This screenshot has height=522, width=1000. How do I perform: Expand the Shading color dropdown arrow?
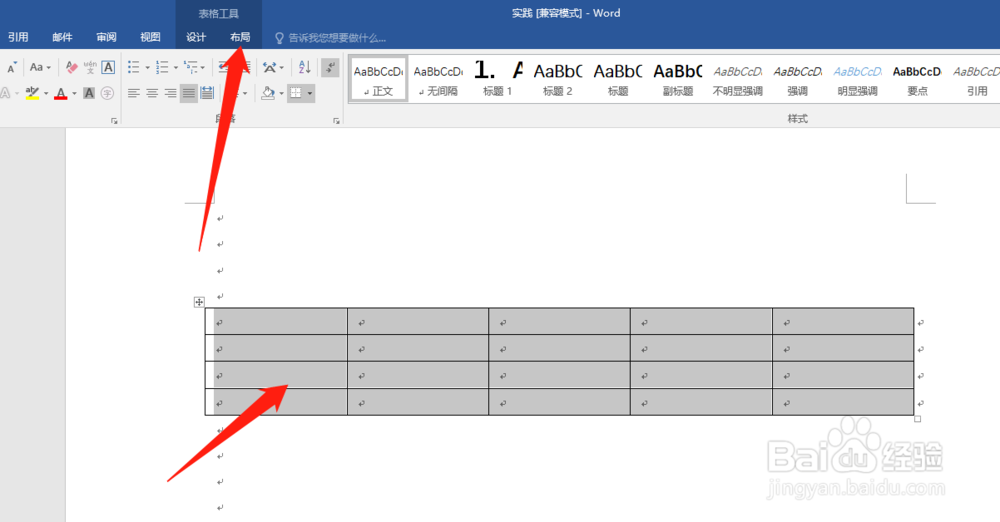(281, 94)
